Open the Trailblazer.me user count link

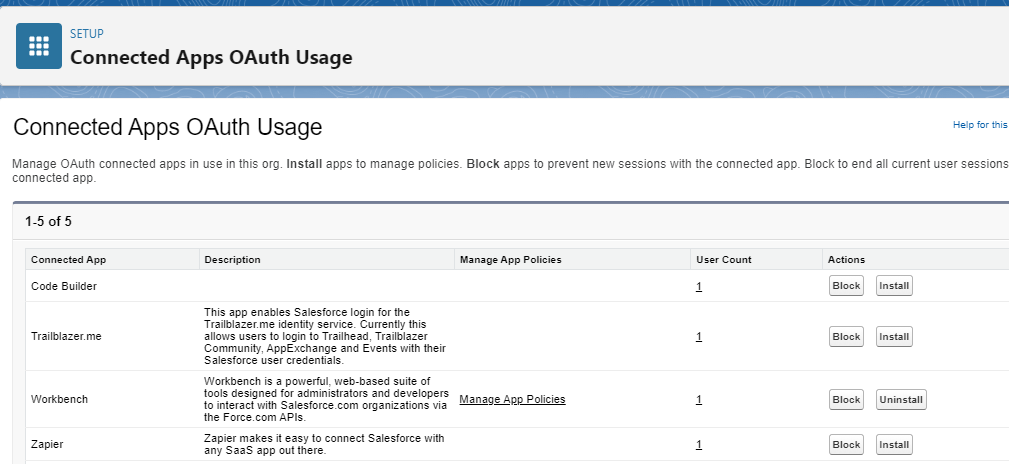point(699,337)
